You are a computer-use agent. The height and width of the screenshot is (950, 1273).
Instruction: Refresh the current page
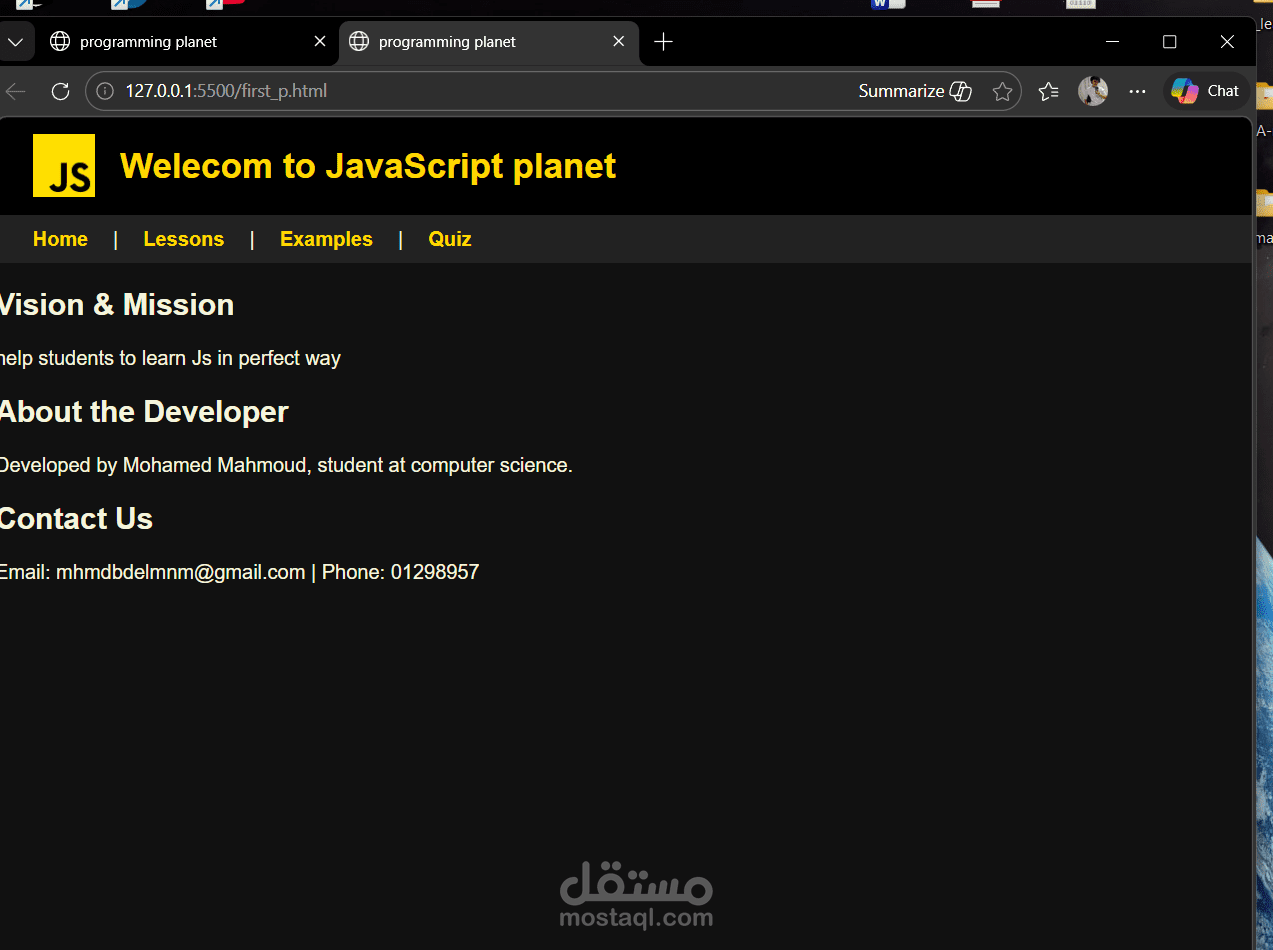60,90
